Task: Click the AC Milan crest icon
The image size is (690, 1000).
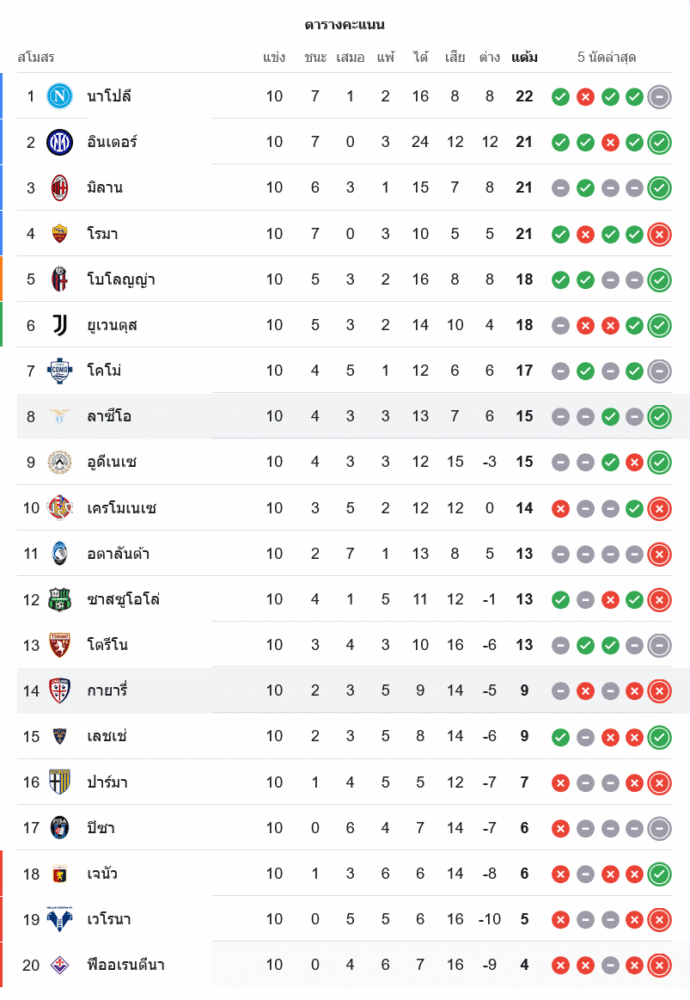Action: pyautogui.click(x=60, y=188)
